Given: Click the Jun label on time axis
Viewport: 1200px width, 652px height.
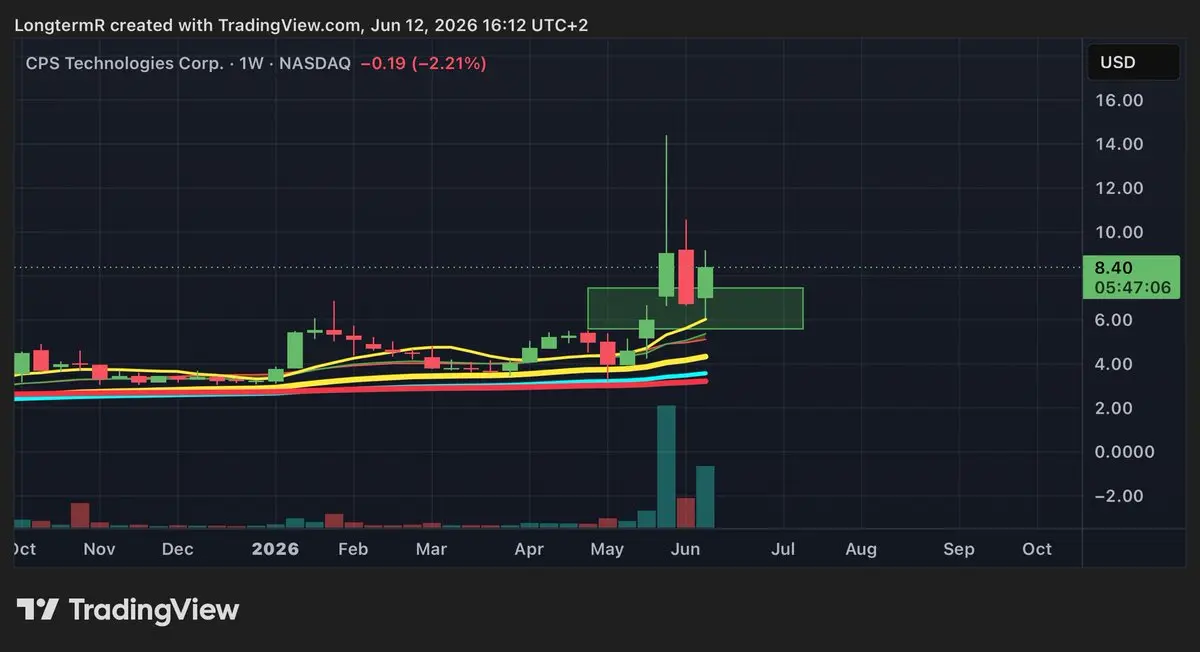Looking at the screenshot, I should pyautogui.click(x=685, y=549).
